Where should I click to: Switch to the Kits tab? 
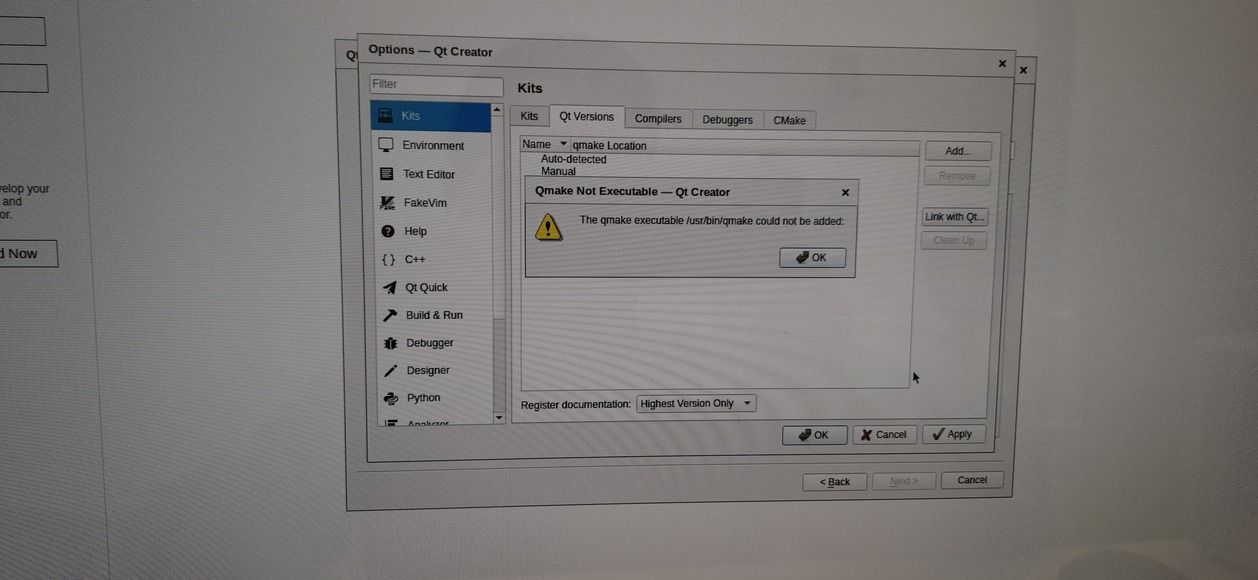click(x=529, y=117)
